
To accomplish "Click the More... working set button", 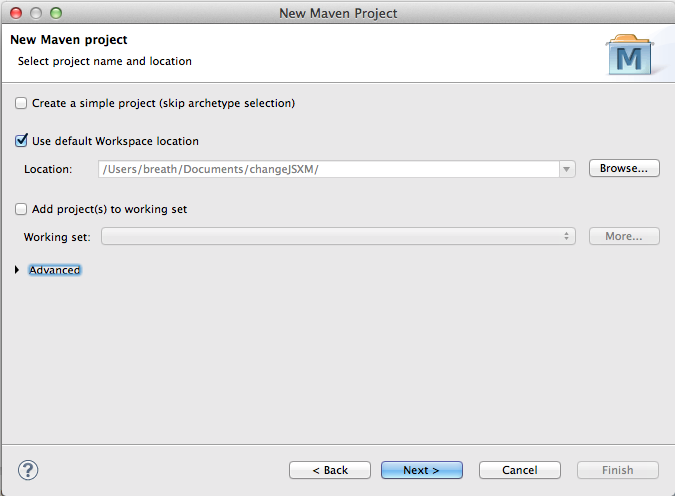I will [624, 237].
